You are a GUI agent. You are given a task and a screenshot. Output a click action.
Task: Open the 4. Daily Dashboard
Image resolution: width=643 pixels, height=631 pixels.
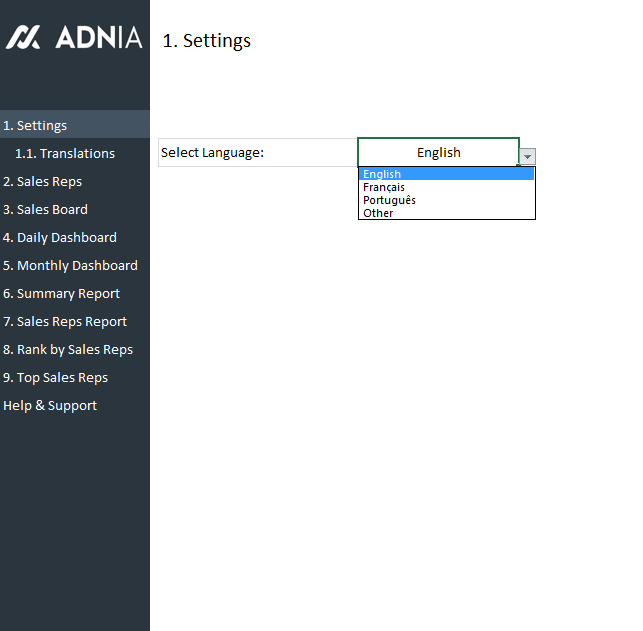click(60, 237)
